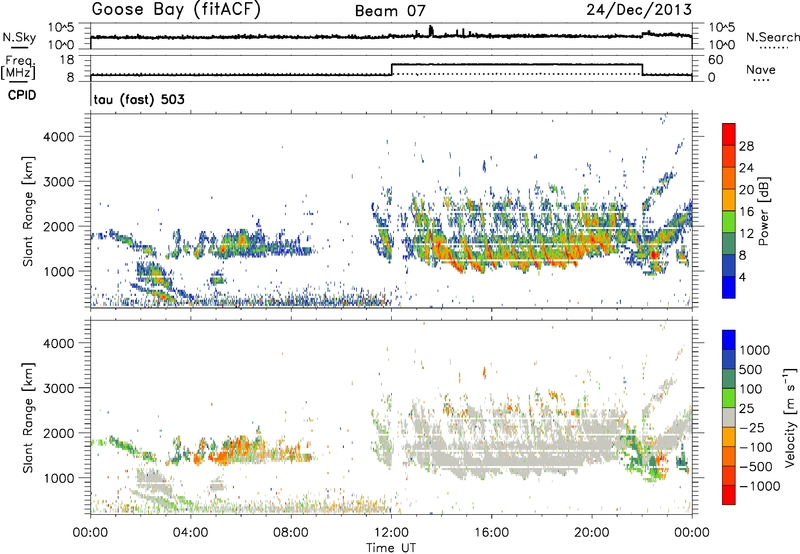Select 'Slant Range [km]' label of velocity panel
This screenshot has height=554, width=800.
click(28, 417)
